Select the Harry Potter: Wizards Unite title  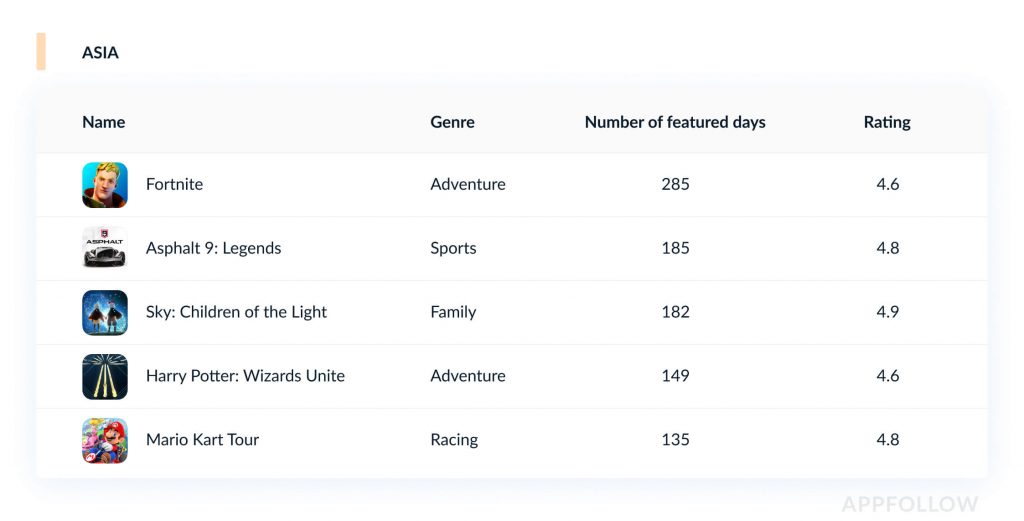point(245,376)
